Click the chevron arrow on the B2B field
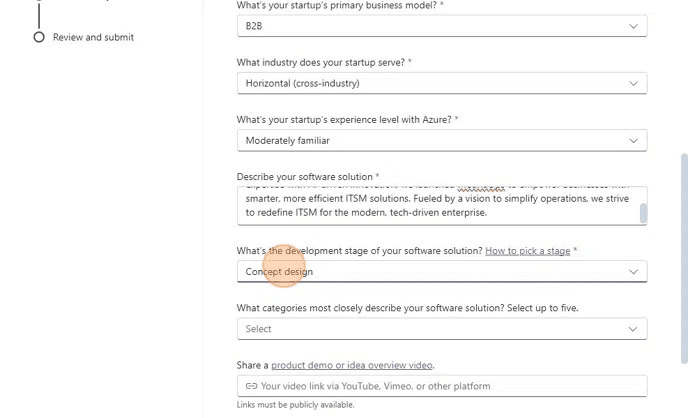The image size is (688, 418). coord(633,26)
